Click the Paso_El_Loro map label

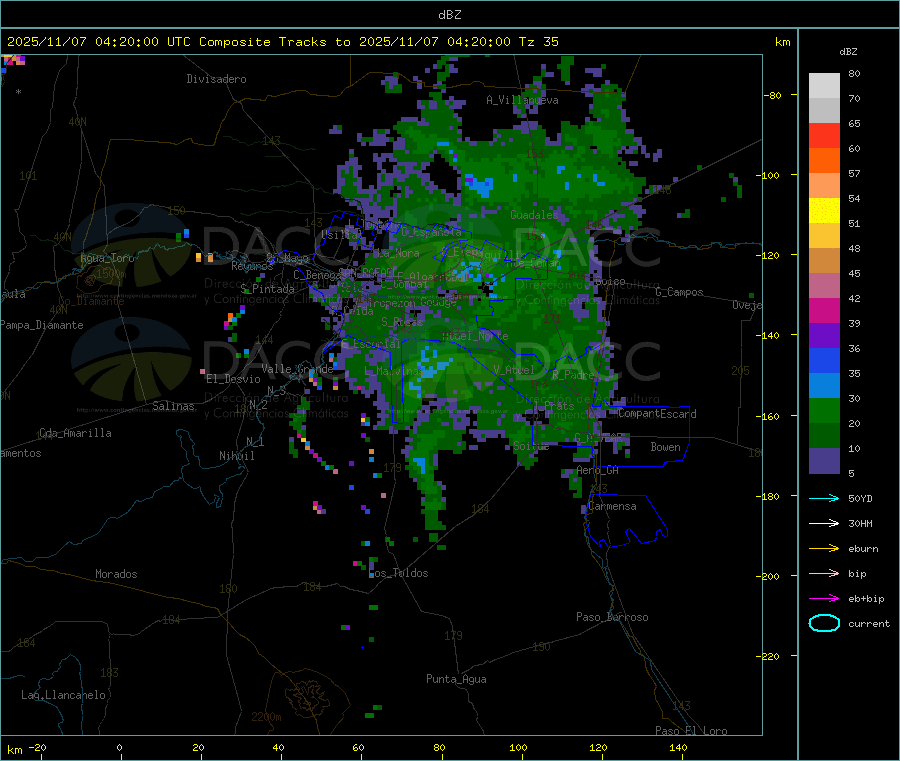[692, 730]
